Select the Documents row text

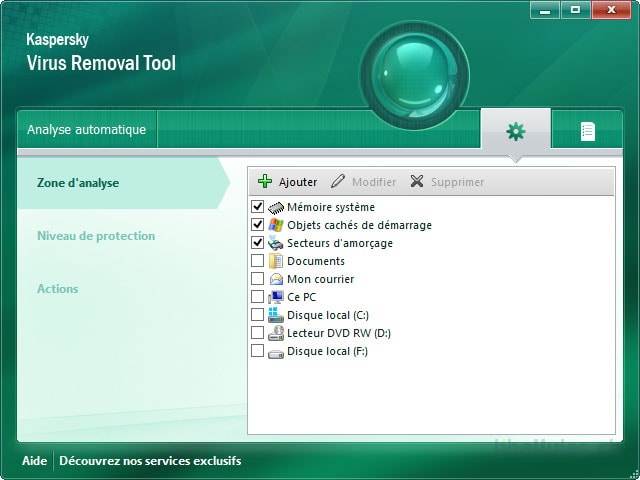click(x=316, y=261)
